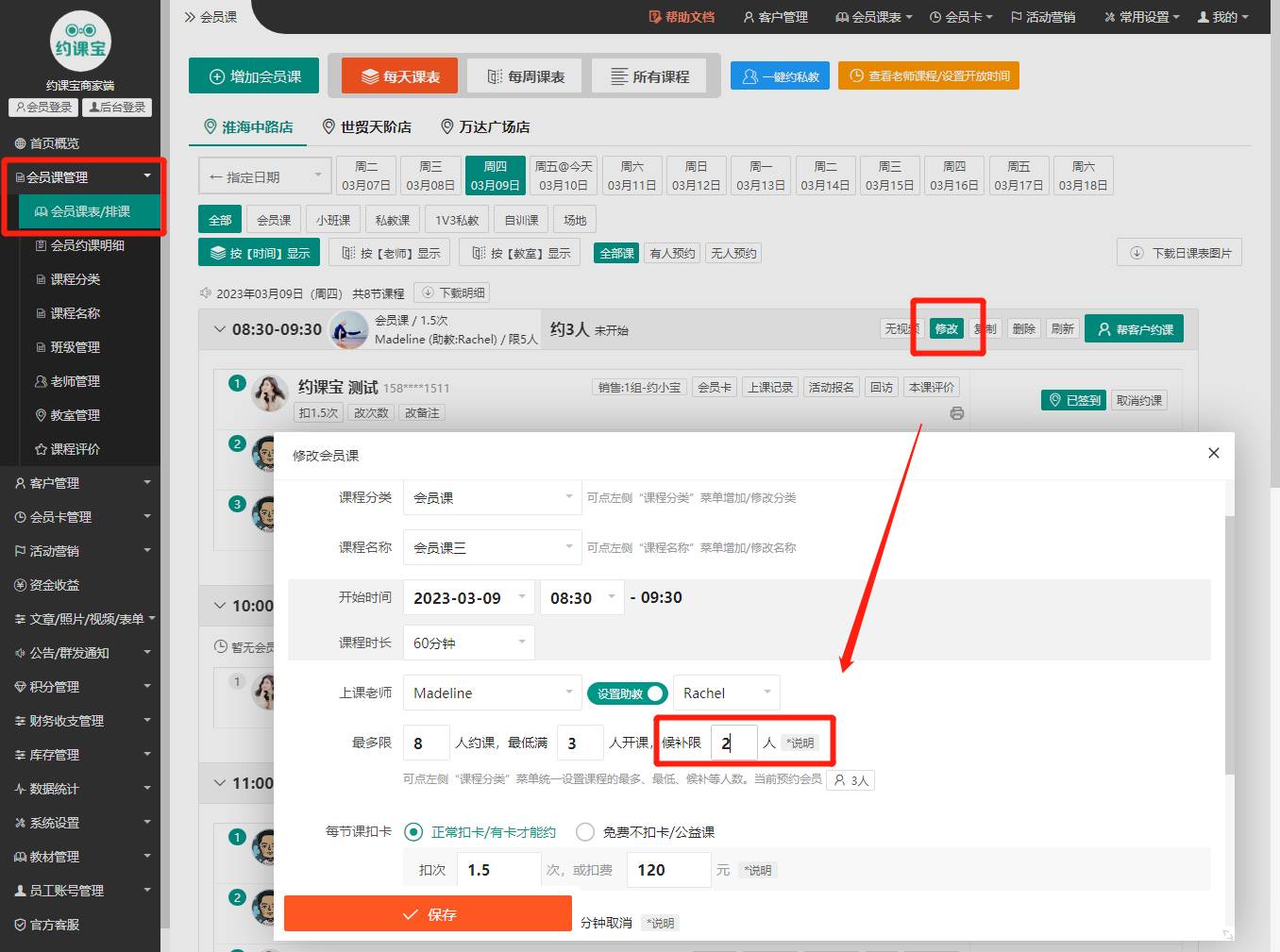
Task: Open the 上课老师 Madeline dropdown
Action: (492, 693)
